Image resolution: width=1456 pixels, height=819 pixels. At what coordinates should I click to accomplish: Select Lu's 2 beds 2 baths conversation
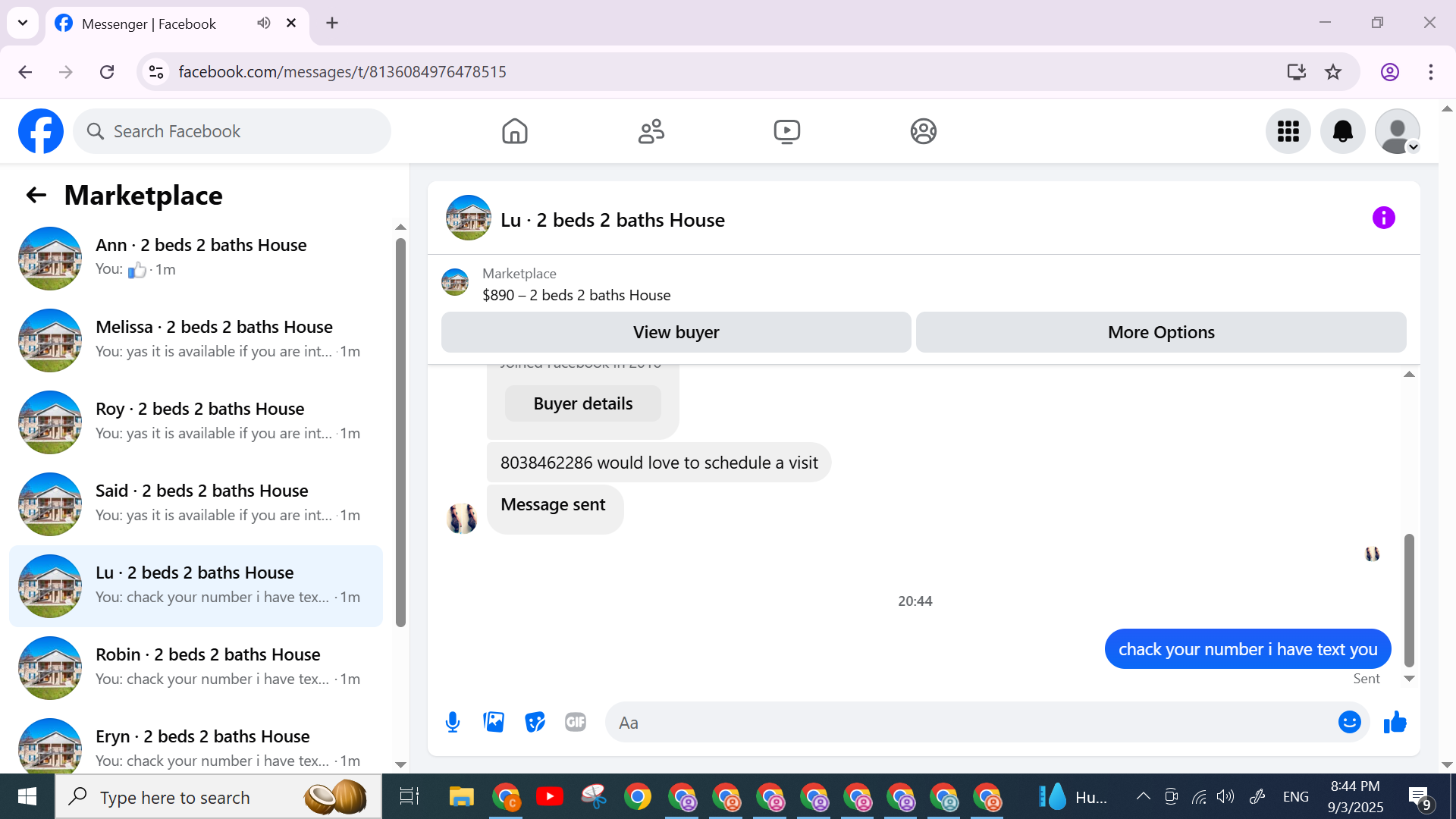[196, 585]
